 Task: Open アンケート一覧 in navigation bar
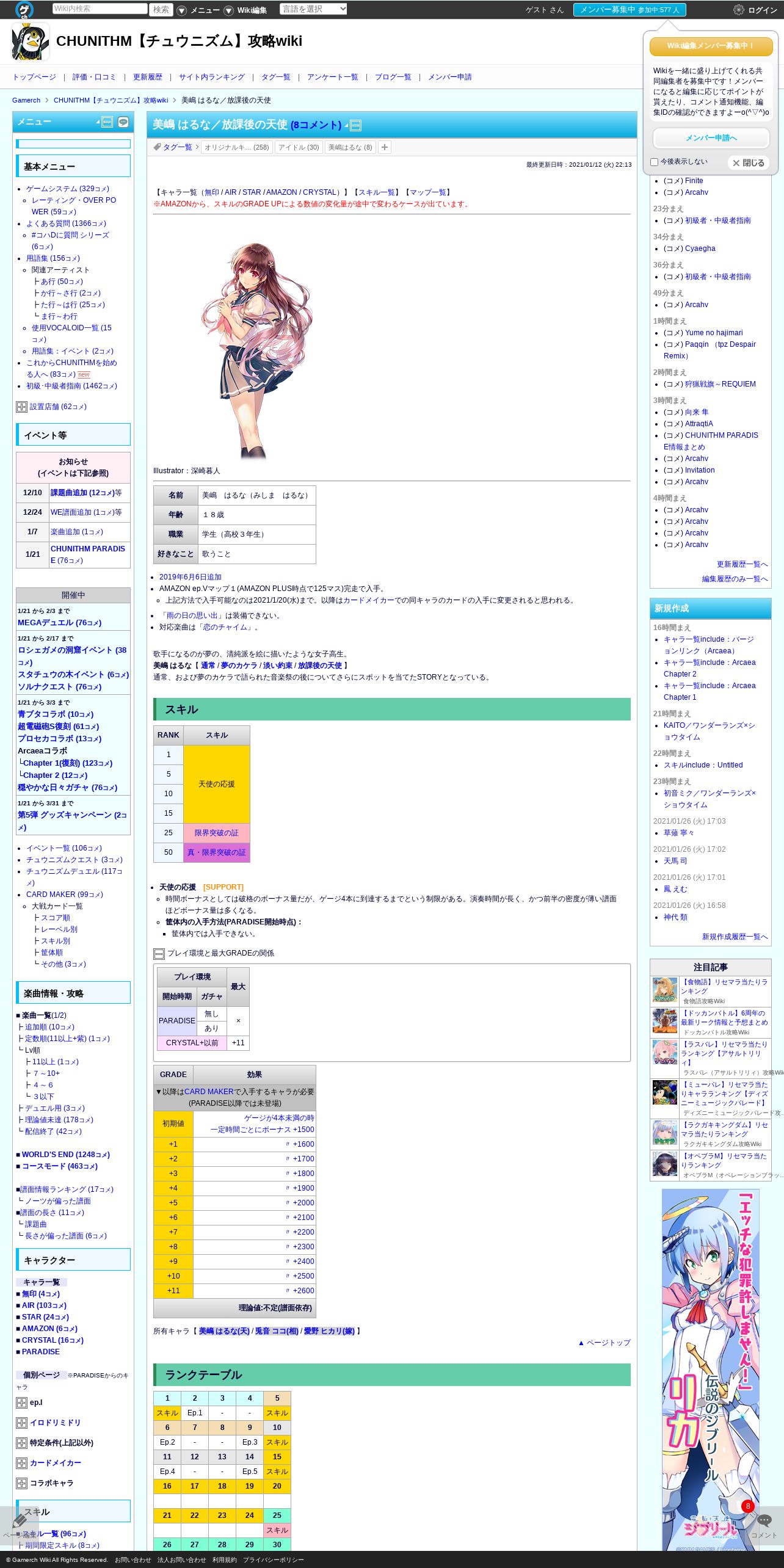pos(333,77)
